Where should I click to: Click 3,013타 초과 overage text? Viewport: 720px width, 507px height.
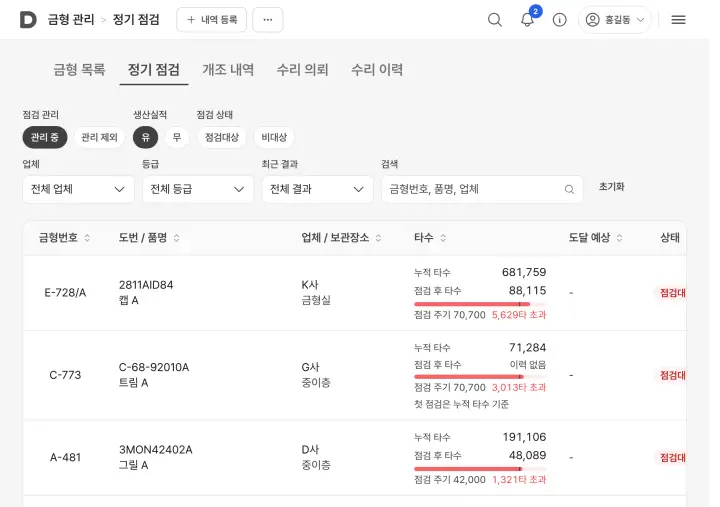[519, 388]
